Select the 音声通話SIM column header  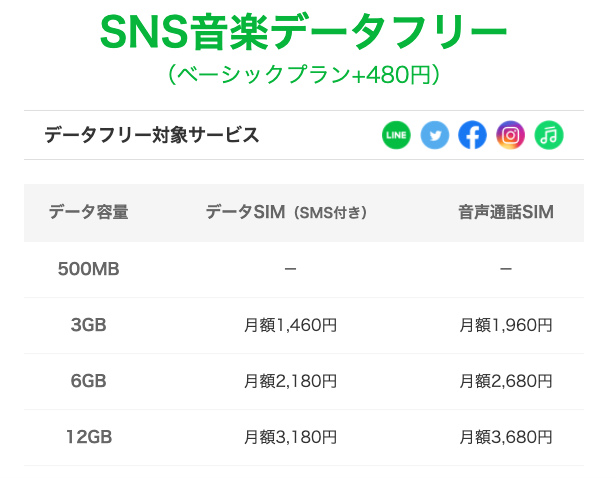[506, 212]
